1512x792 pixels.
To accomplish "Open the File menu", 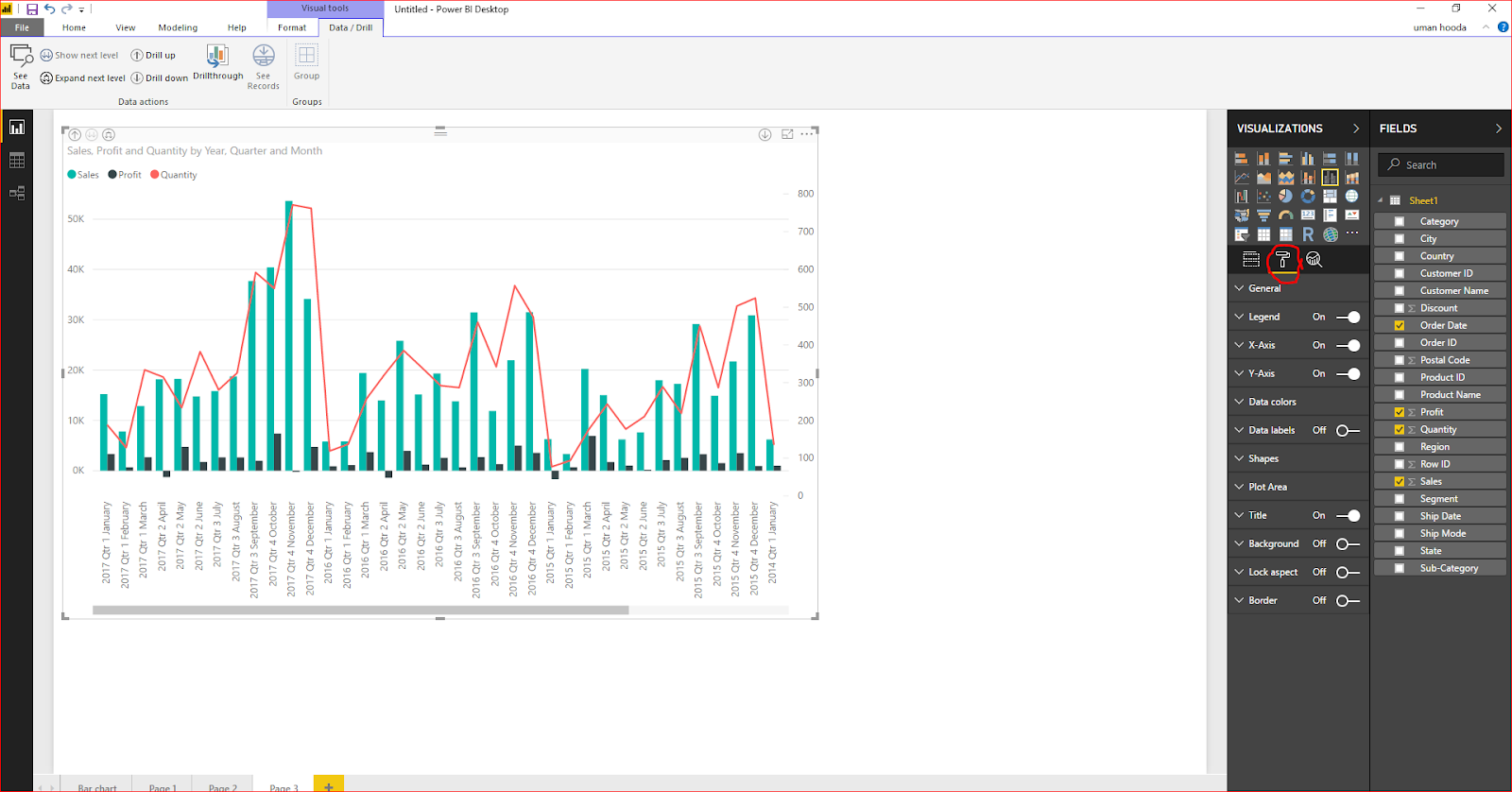I will coord(22,27).
